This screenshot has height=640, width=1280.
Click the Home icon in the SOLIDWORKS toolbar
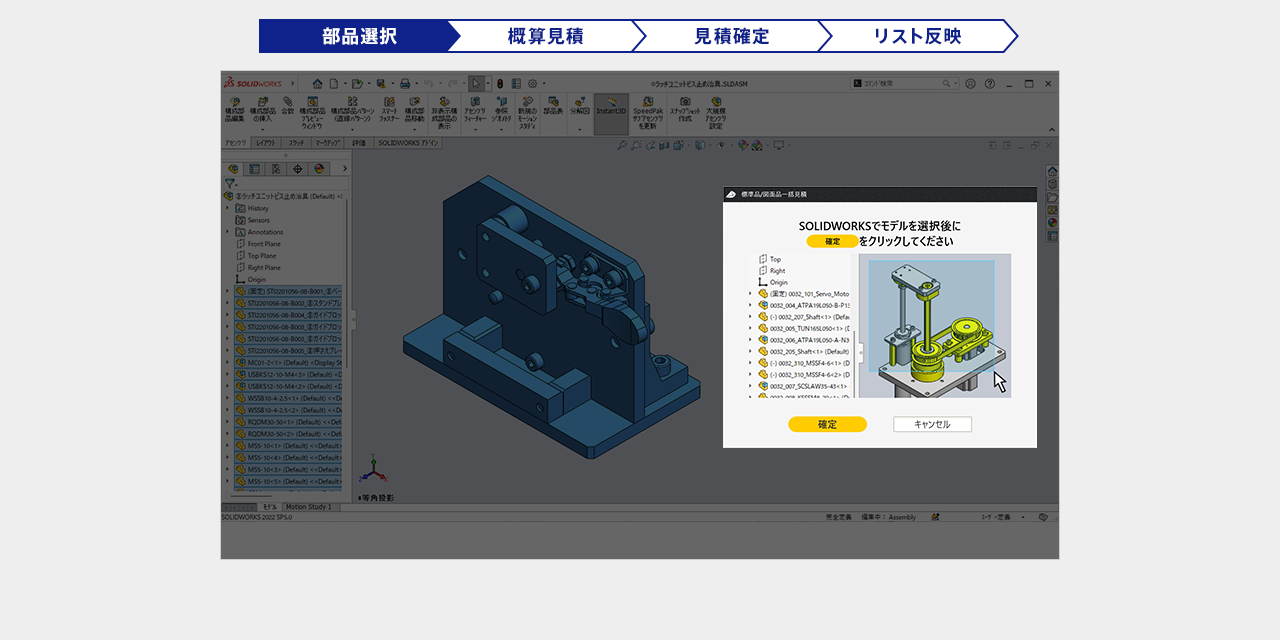317,84
